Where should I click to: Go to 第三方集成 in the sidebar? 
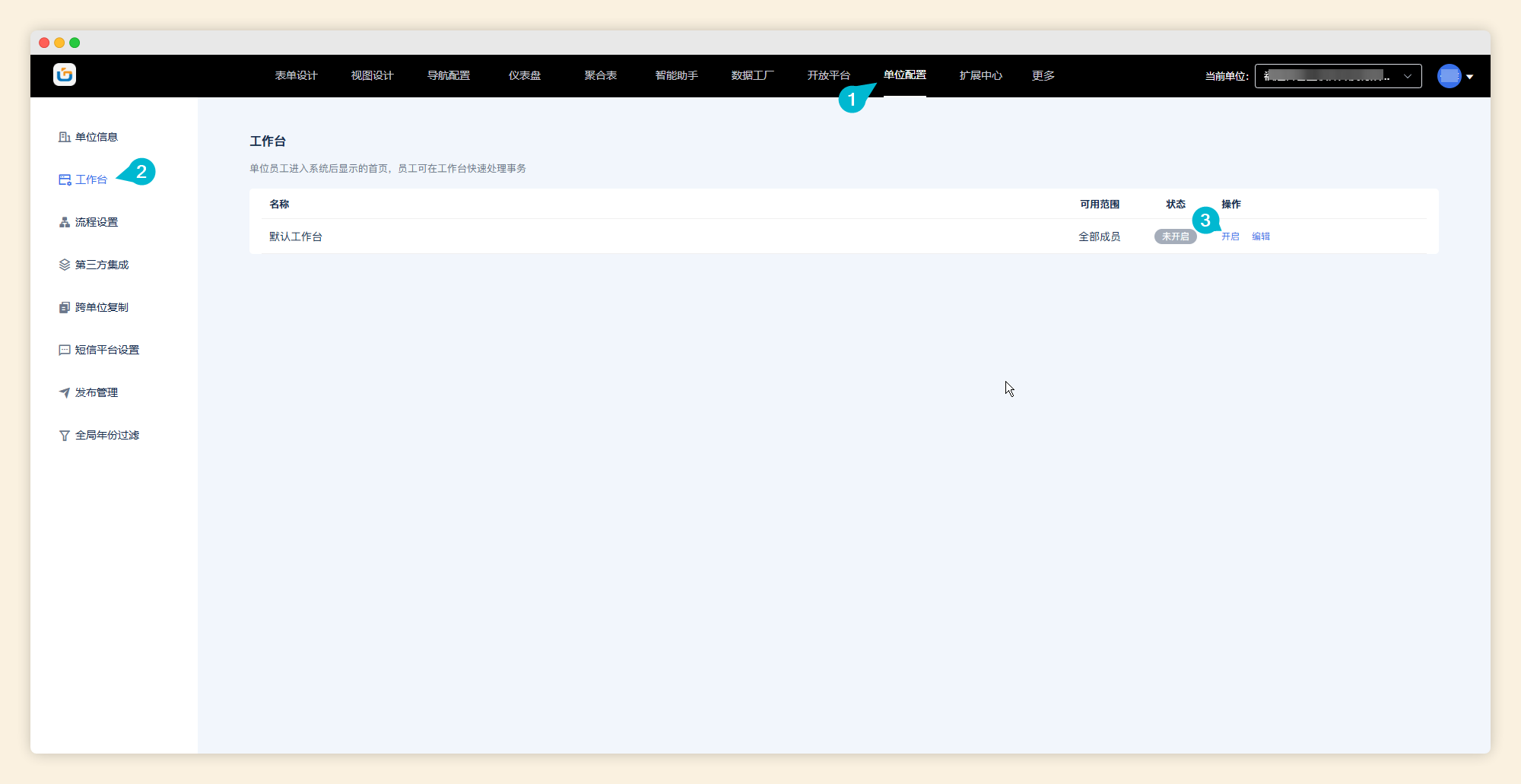click(x=102, y=265)
